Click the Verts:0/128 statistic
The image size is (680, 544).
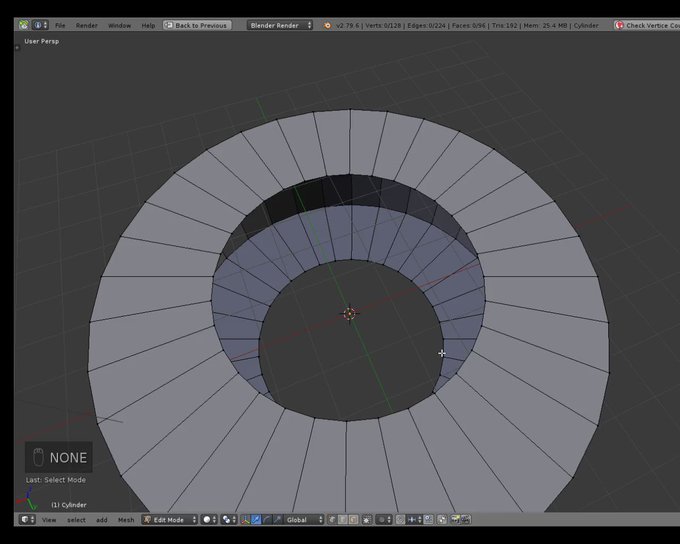tap(383, 26)
